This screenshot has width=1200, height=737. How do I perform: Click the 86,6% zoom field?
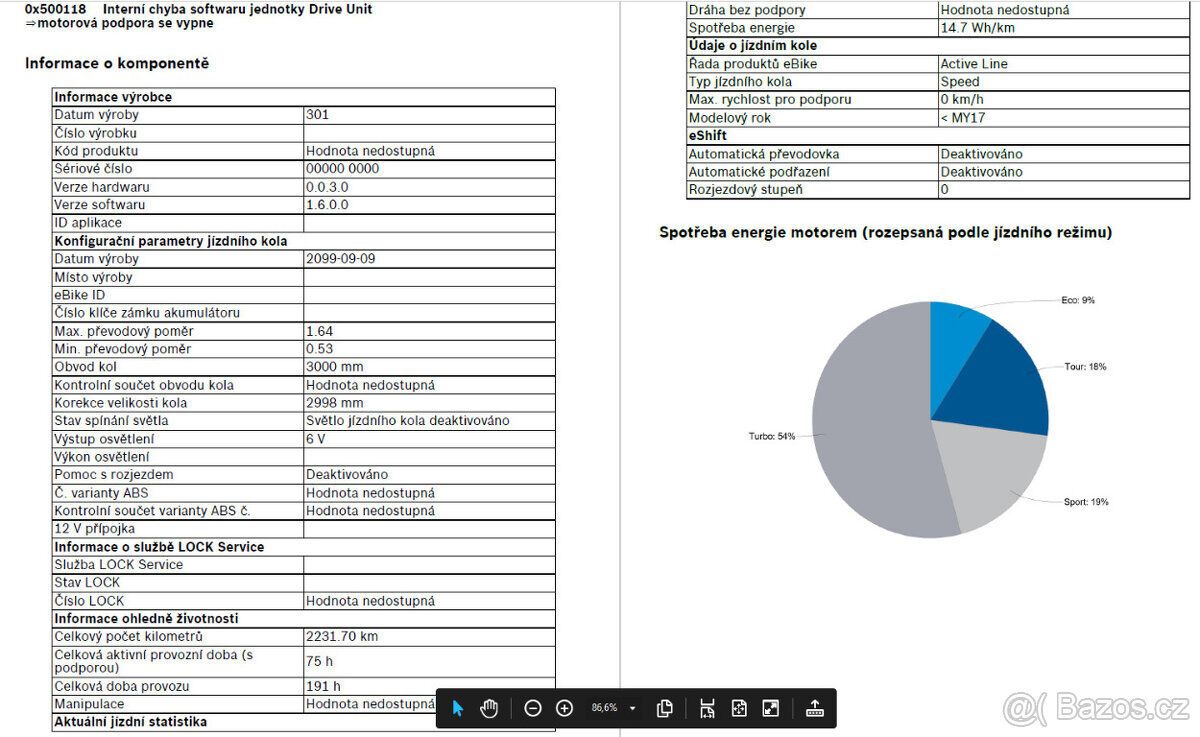click(x=604, y=708)
